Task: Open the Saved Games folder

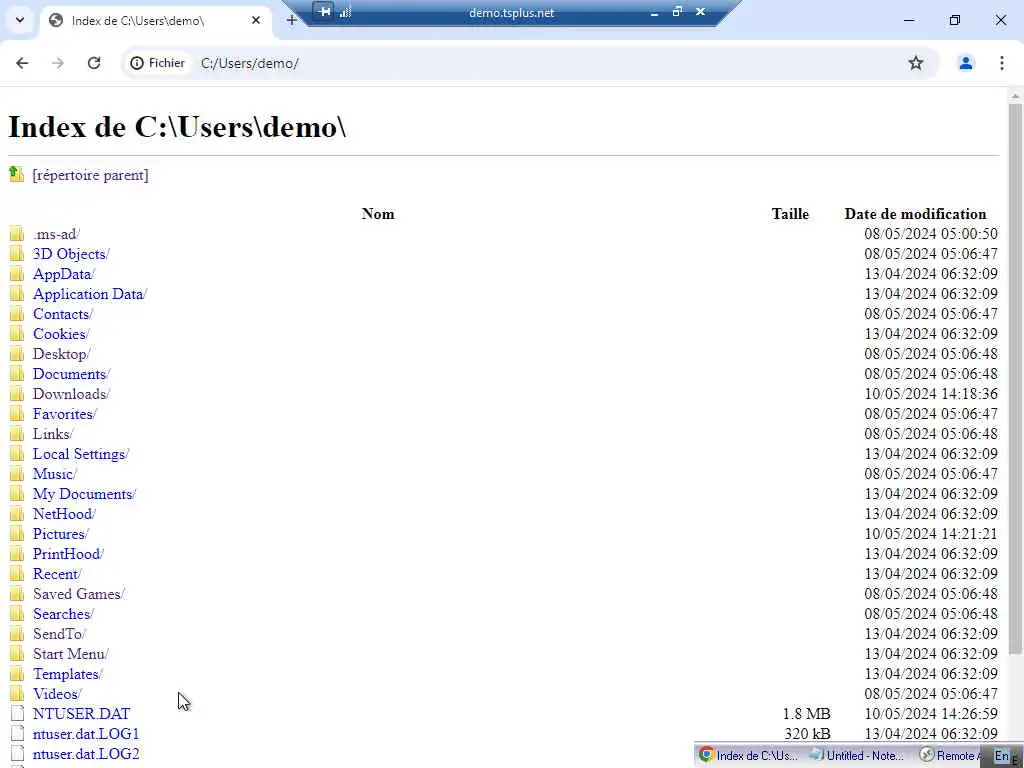Action: coord(78,594)
